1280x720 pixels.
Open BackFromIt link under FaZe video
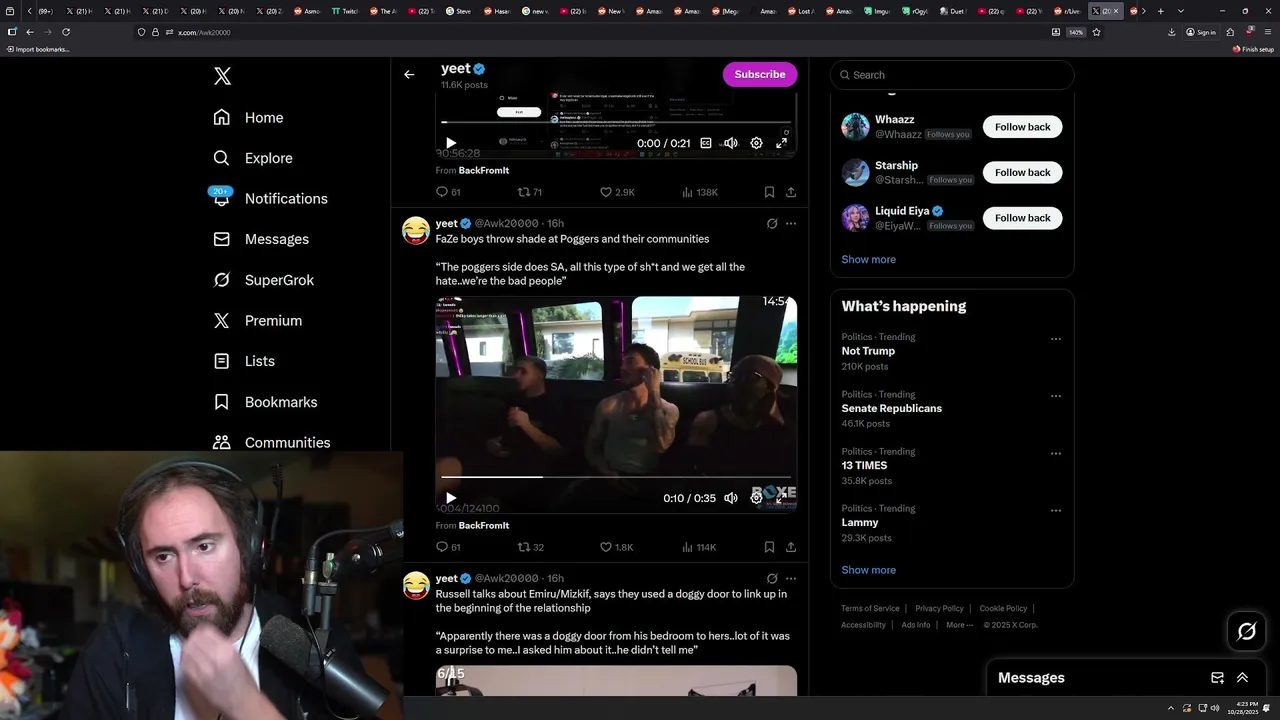[x=483, y=525]
